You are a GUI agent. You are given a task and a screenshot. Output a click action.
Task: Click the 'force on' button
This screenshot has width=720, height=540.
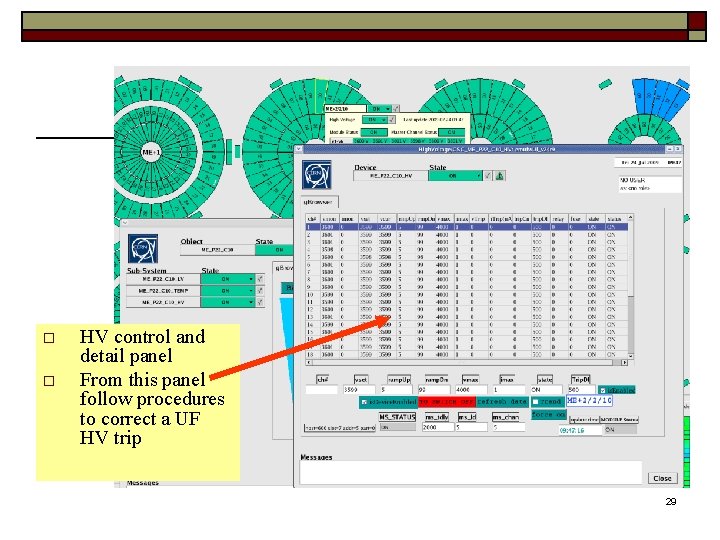548,415
